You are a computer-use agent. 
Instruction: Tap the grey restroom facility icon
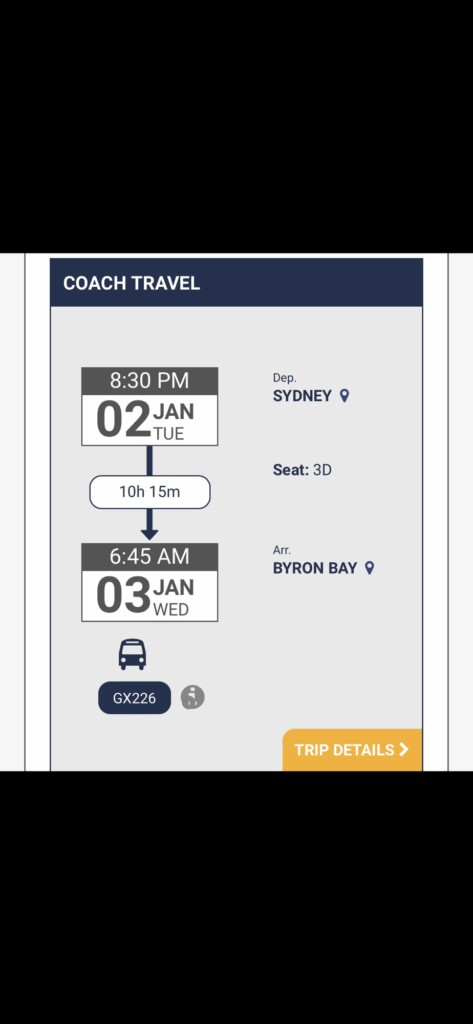tap(193, 697)
